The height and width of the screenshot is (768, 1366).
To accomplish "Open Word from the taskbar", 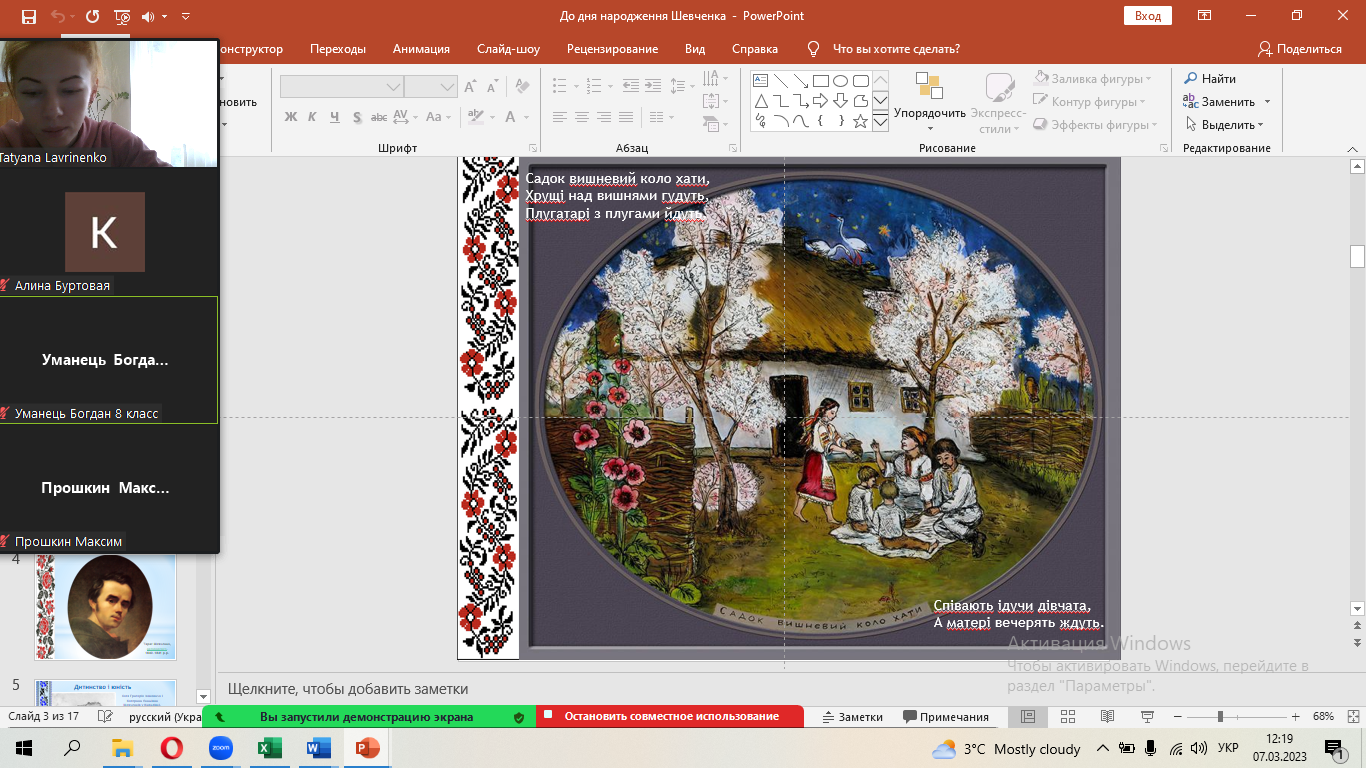I will 318,748.
